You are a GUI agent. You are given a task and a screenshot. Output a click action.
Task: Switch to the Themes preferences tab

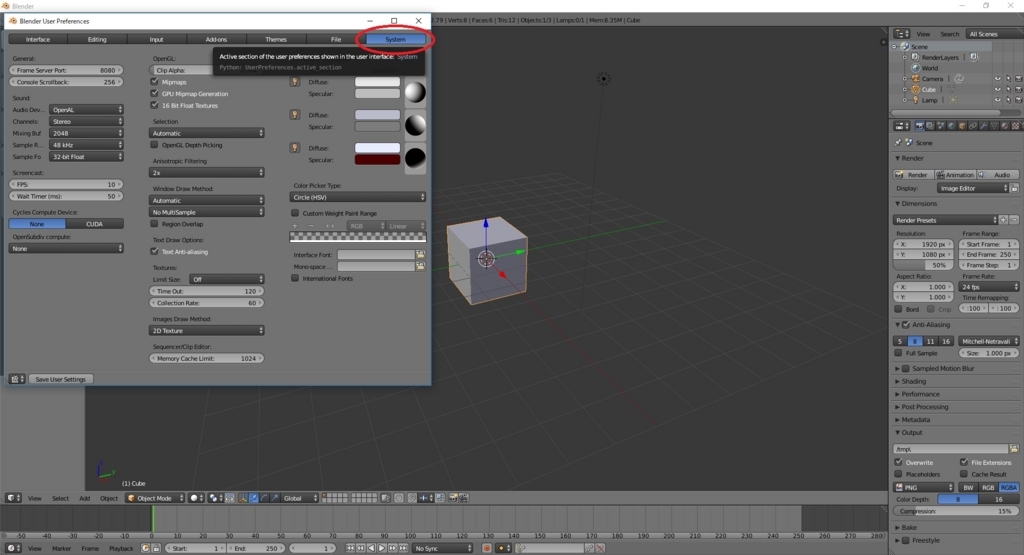pyautogui.click(x=276, y=39)
